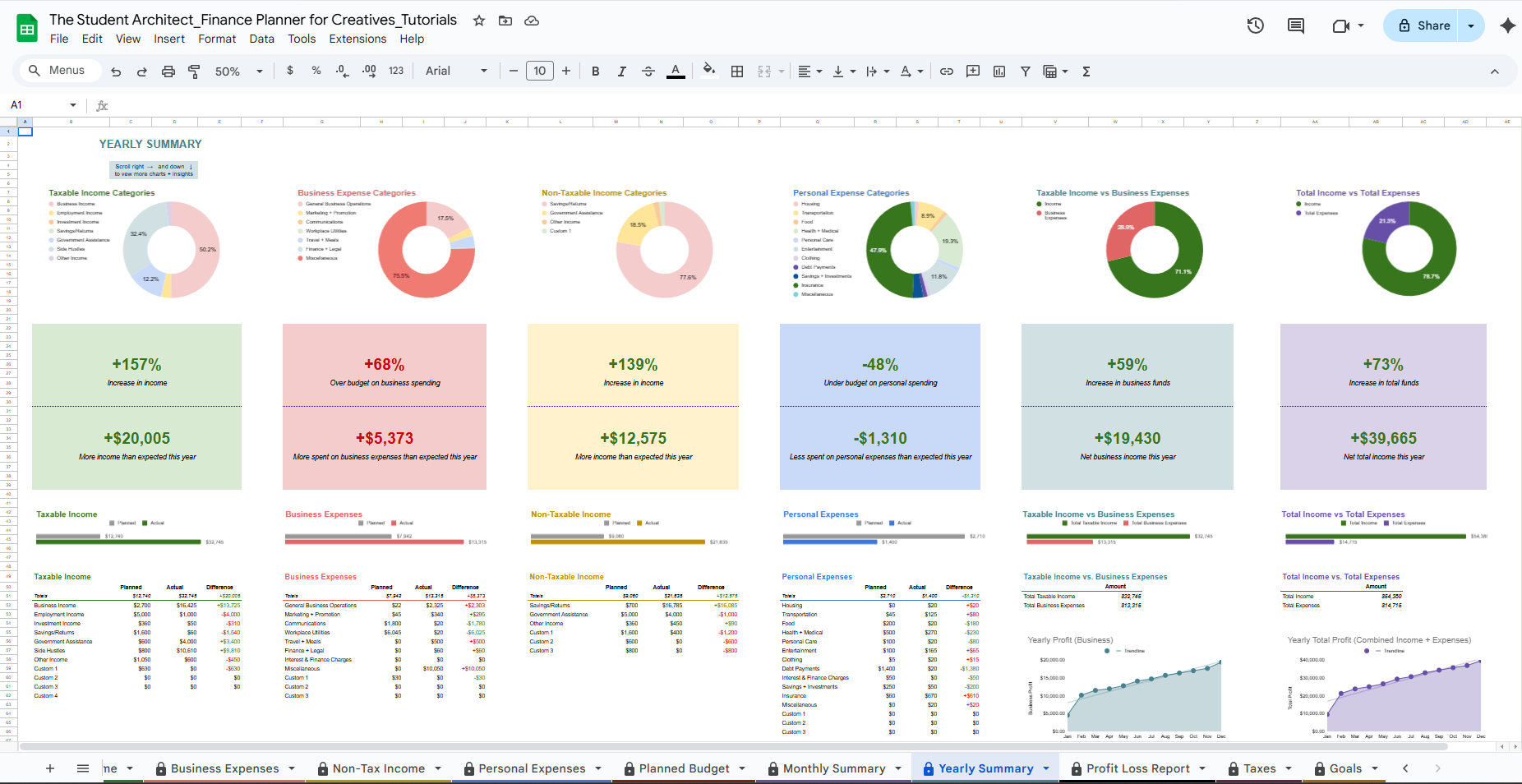Open the Extensions menu
This screenshot has width=1522, height=784.
tap(357, 39)
